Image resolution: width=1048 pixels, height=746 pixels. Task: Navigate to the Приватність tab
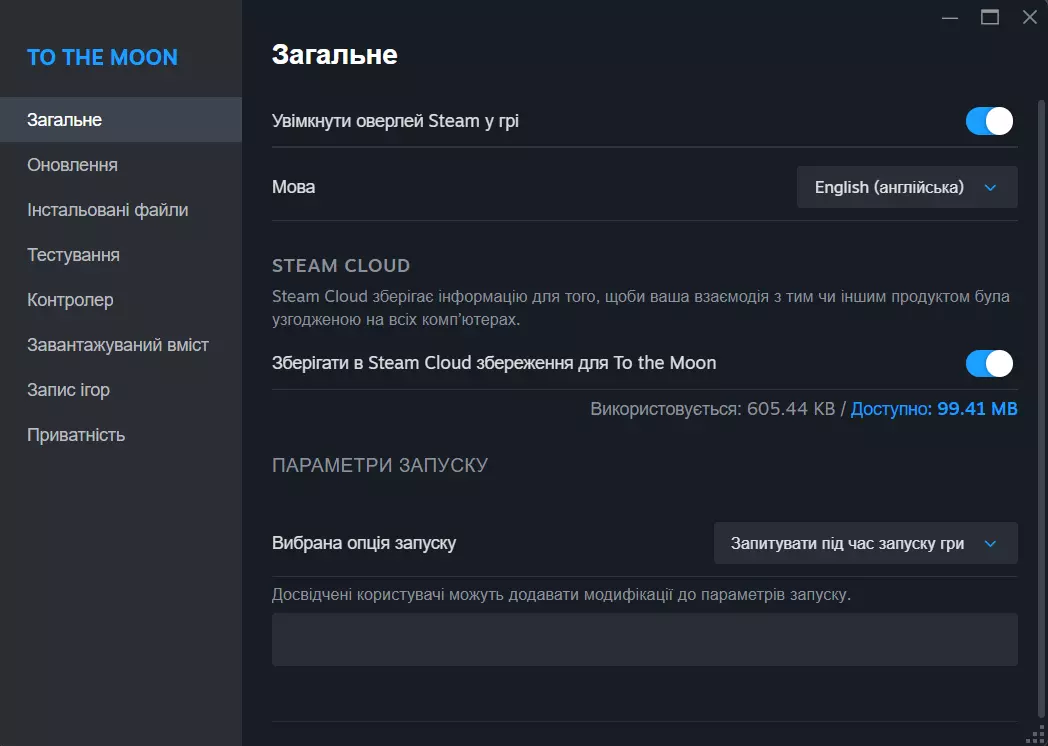click(76, 435)
